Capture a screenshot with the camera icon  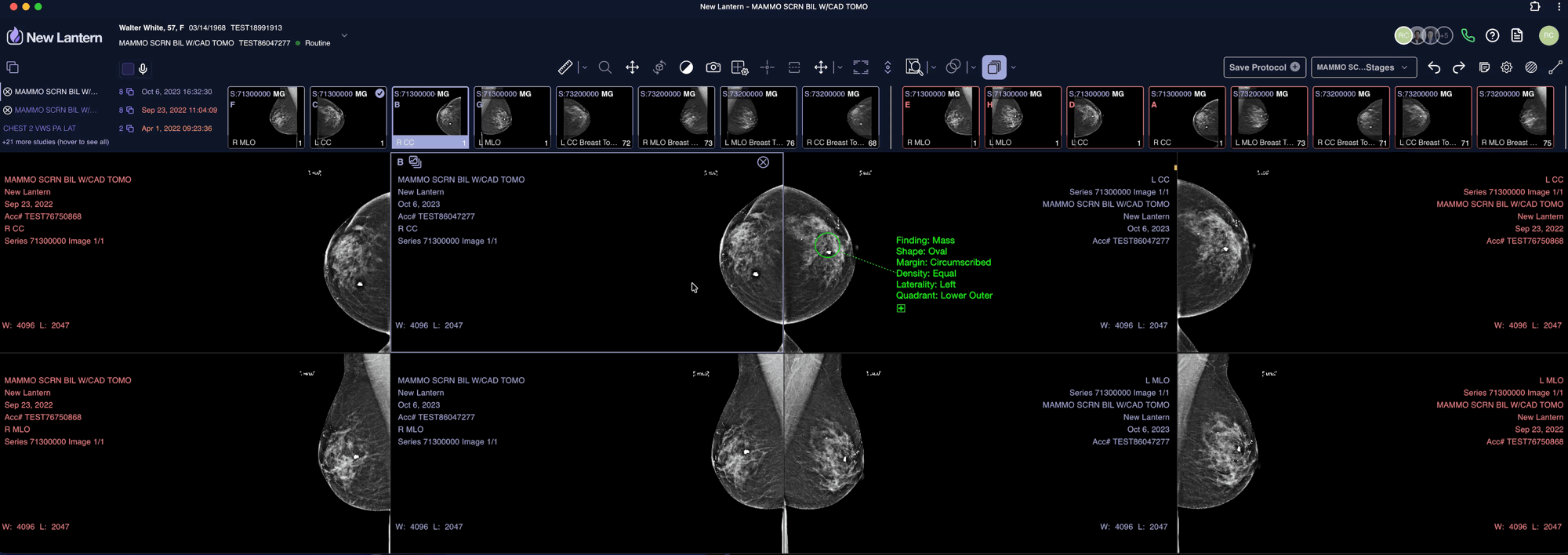pyautogui.click(x=713, y=67)
